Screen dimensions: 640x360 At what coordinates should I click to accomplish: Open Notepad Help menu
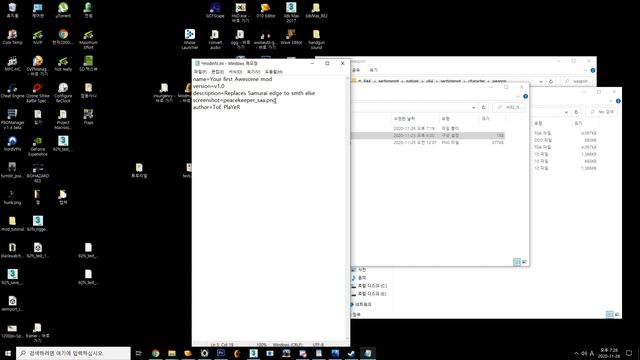(273, 72)
